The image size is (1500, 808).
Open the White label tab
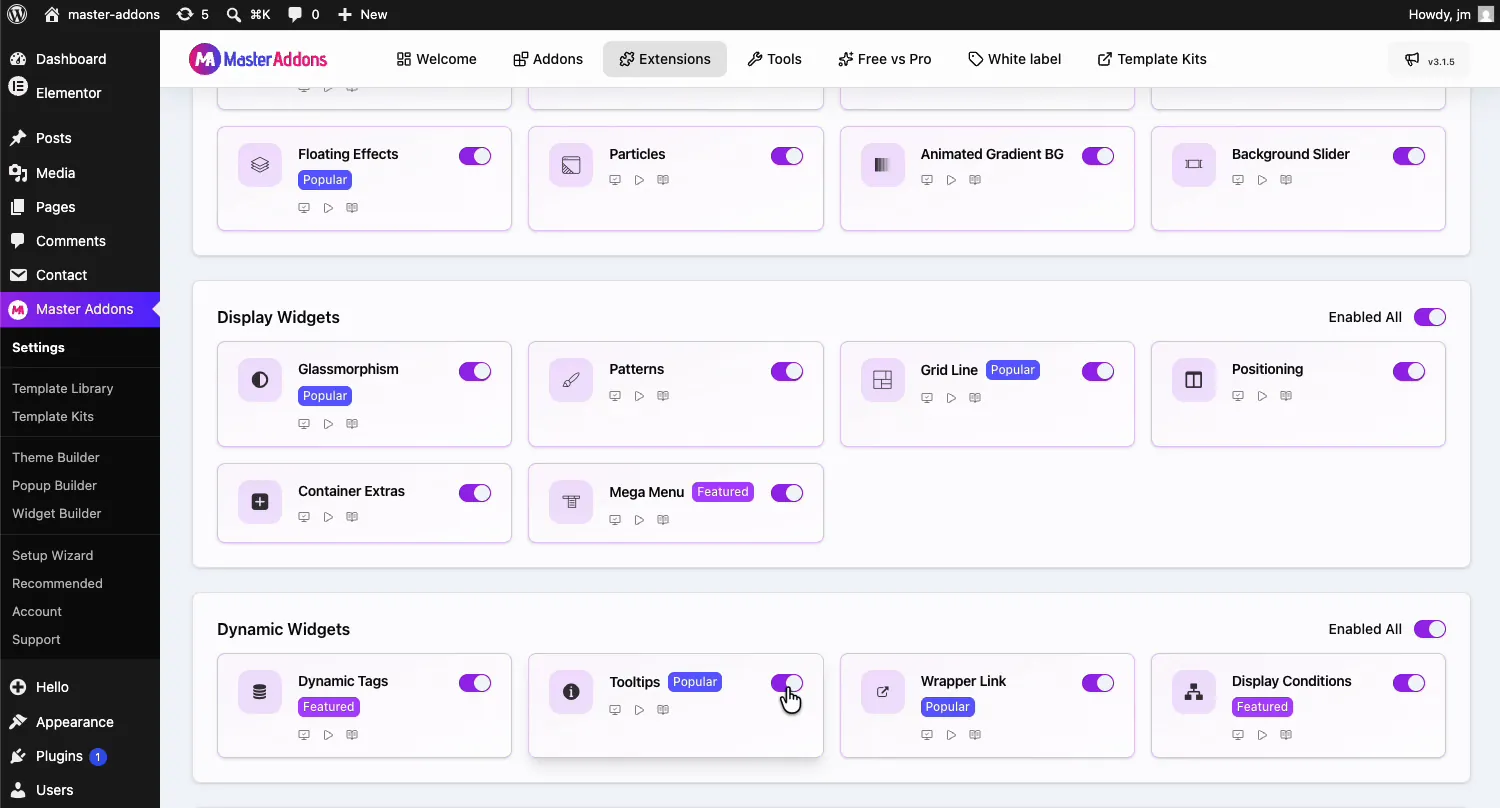point(1015,59)
